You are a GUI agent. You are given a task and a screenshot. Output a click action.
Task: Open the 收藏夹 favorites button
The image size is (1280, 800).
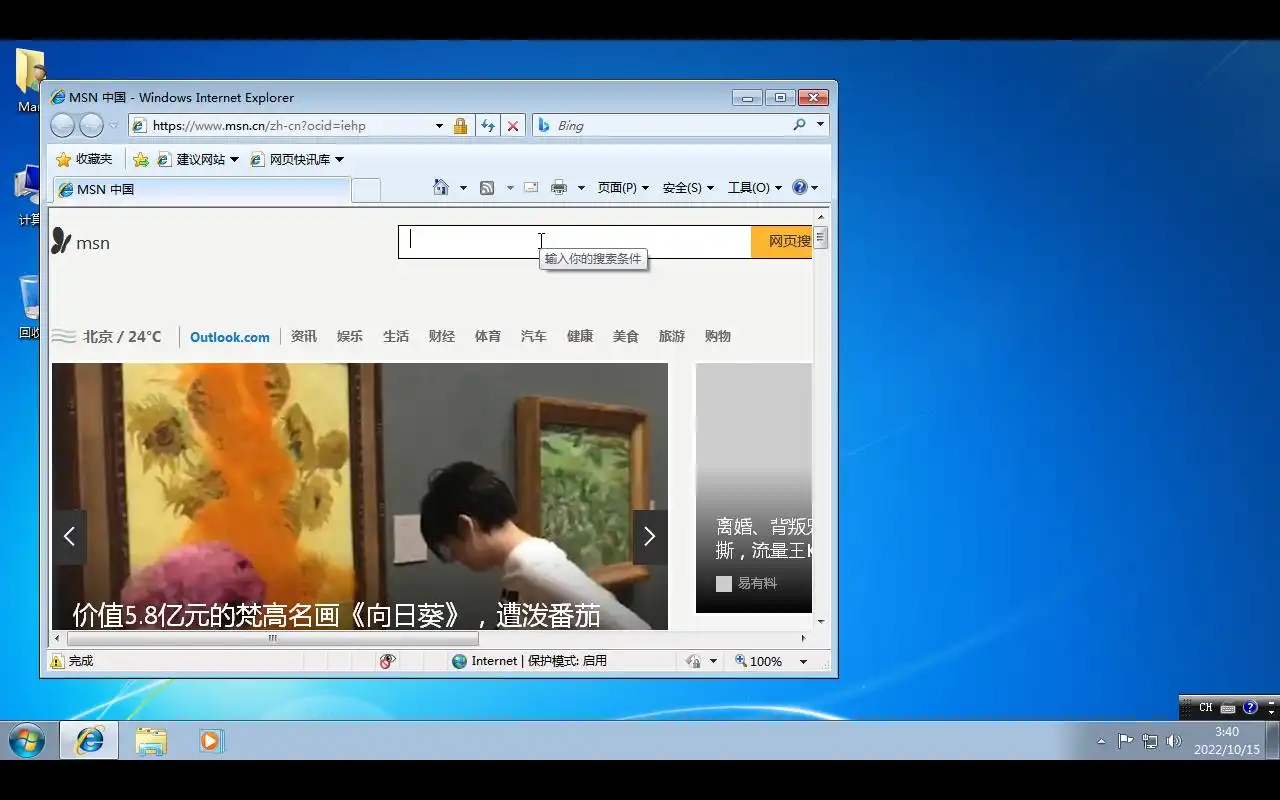click(84, 159)
